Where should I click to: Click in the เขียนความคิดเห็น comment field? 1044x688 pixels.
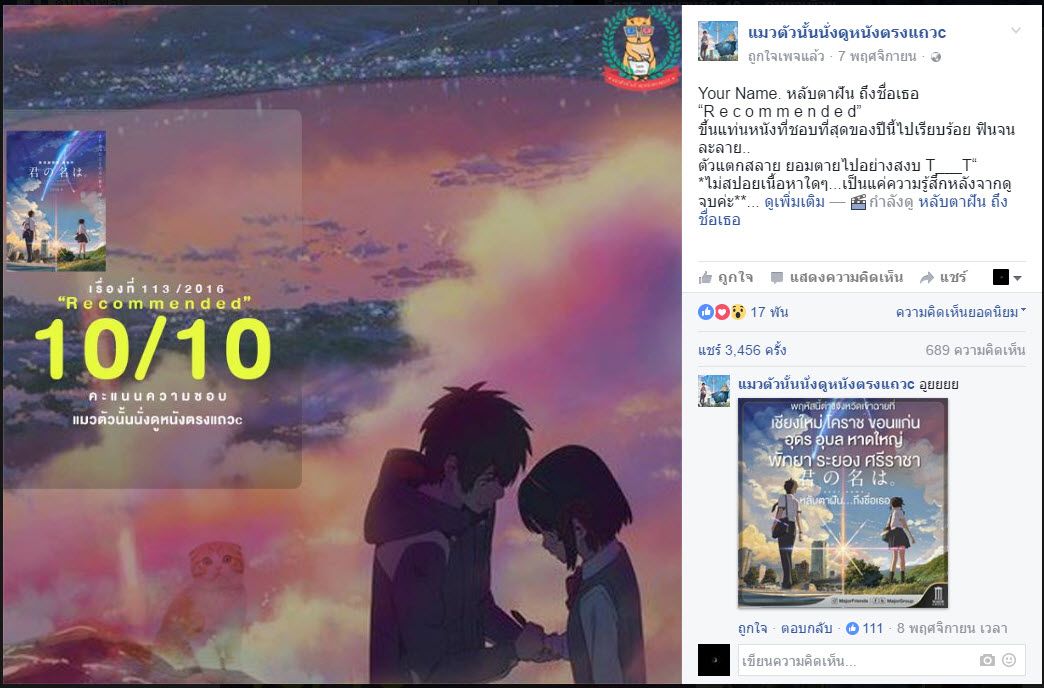pyautogui.click(x=859, y=661)
